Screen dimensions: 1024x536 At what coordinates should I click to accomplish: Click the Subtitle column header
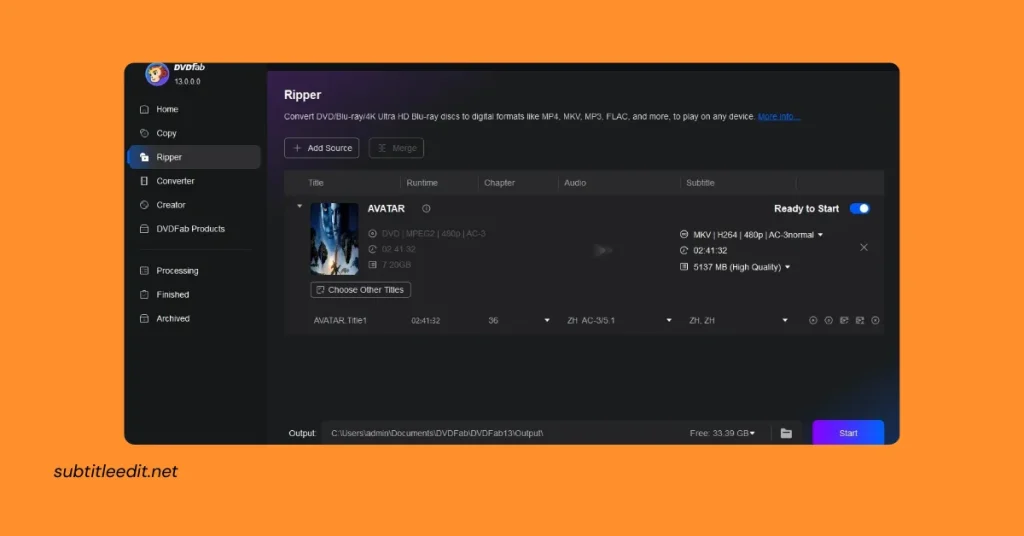pyautogui.click(x=700, y=183)
